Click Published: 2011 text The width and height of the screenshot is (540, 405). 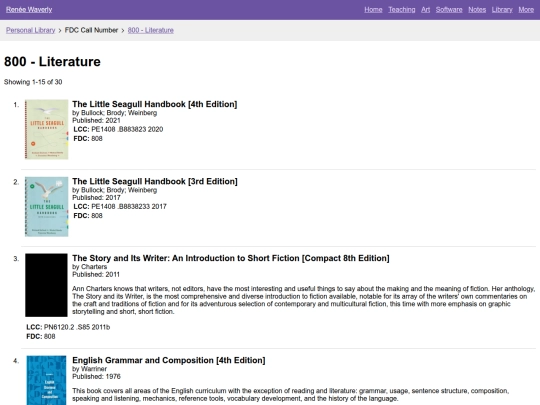[96, 274]
